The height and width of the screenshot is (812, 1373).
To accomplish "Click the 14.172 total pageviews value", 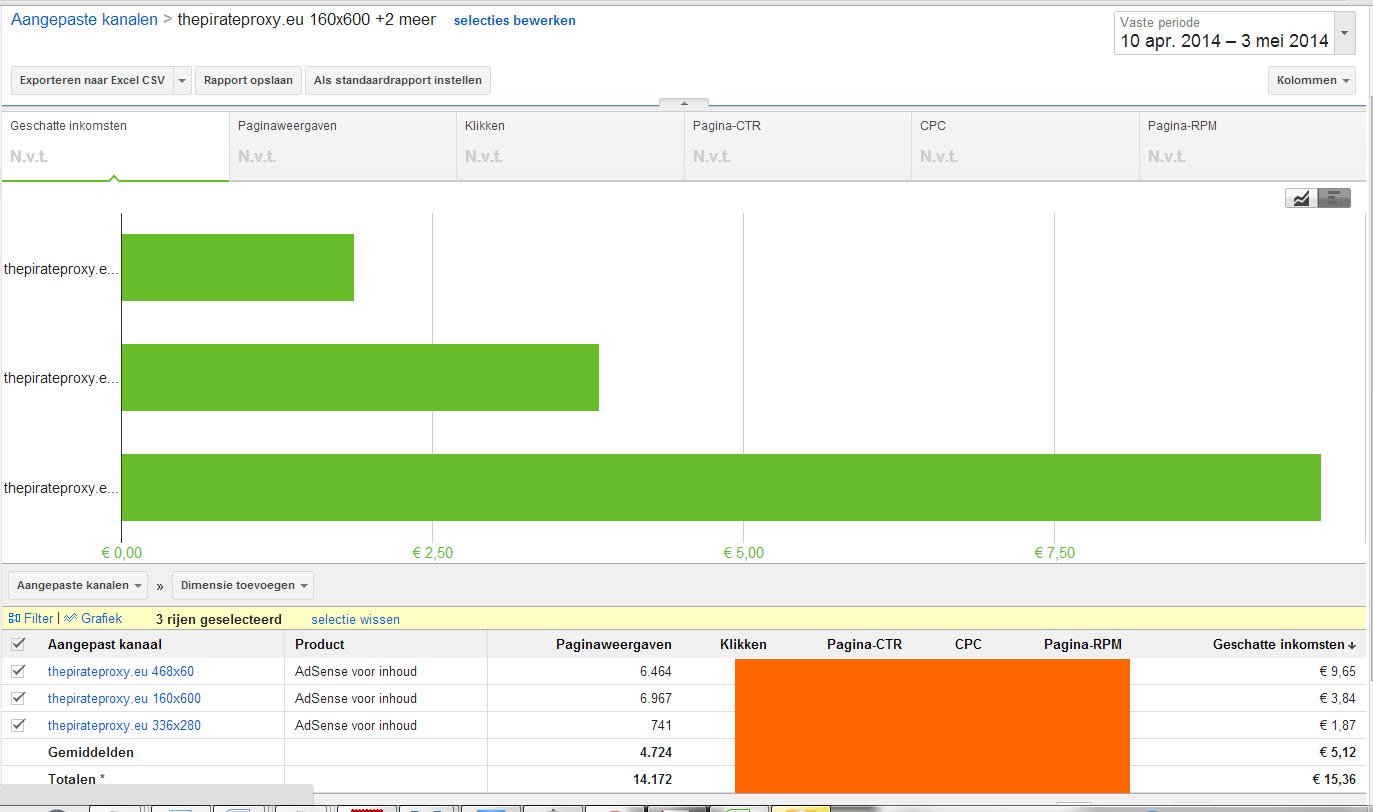I will tap(652, 779).
